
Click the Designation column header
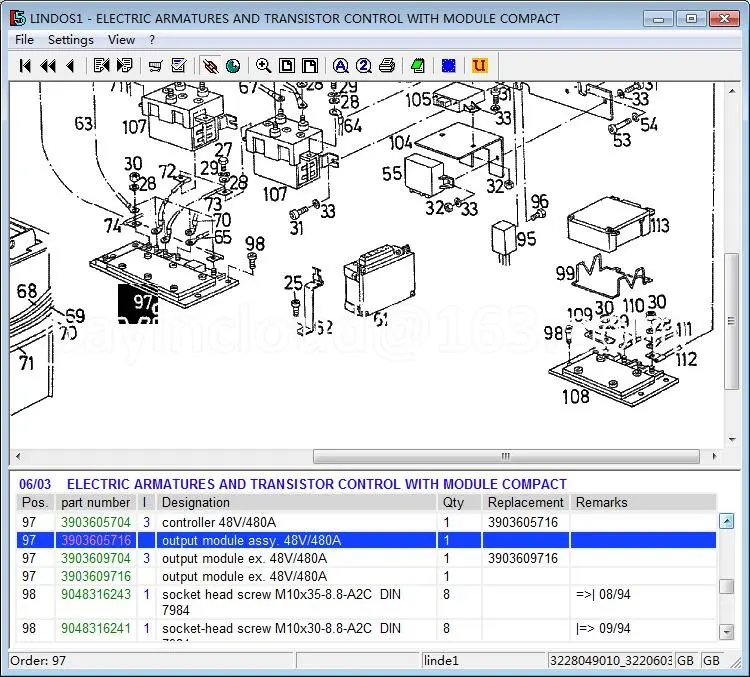[x=297, y=502]
